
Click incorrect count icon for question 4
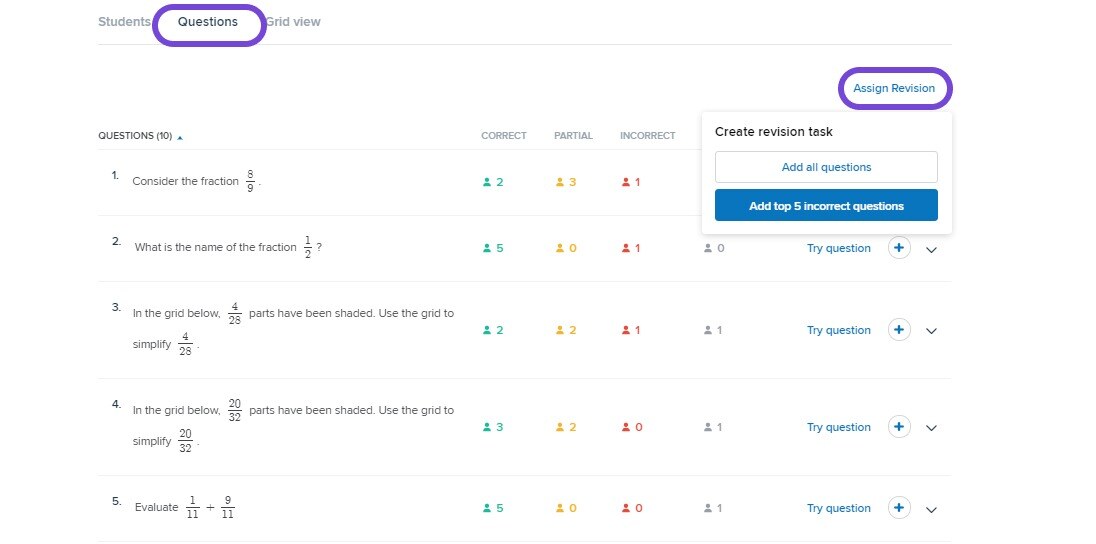click(x=626, y=427)
